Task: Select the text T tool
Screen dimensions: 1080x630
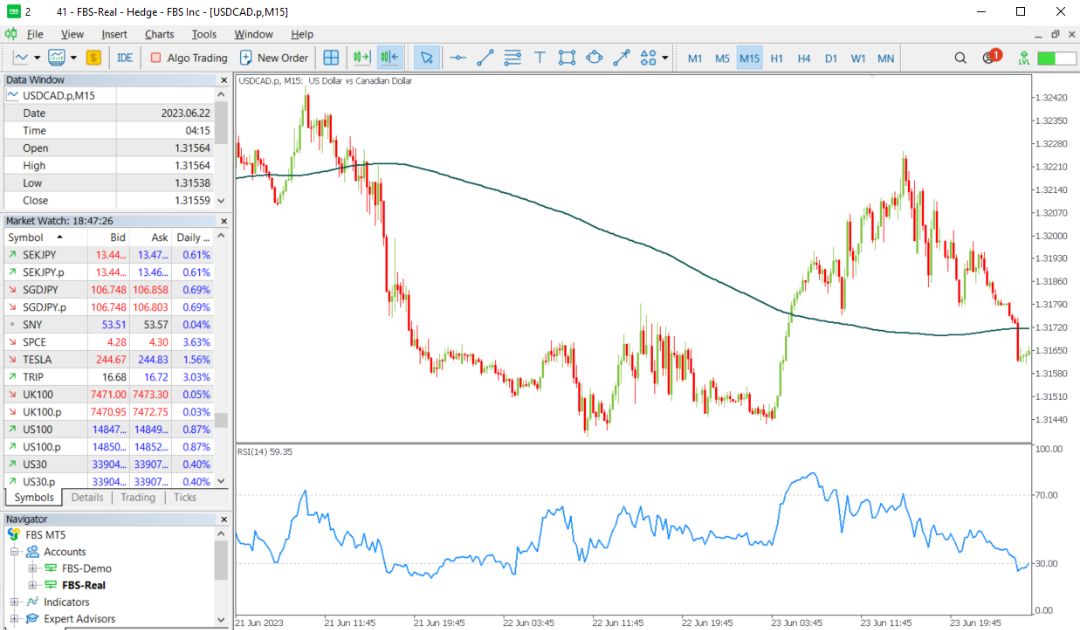Action: (x=539, y=58)
